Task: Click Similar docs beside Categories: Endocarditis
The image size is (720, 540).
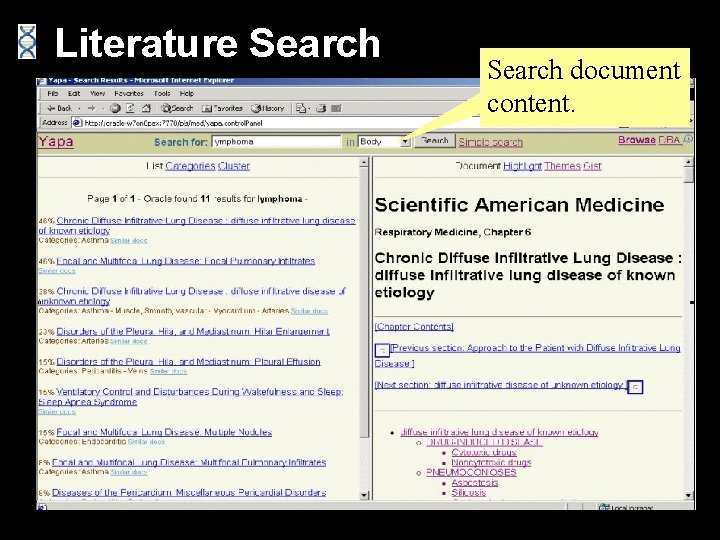Action: pyautogui.click(x=146, y=442)
